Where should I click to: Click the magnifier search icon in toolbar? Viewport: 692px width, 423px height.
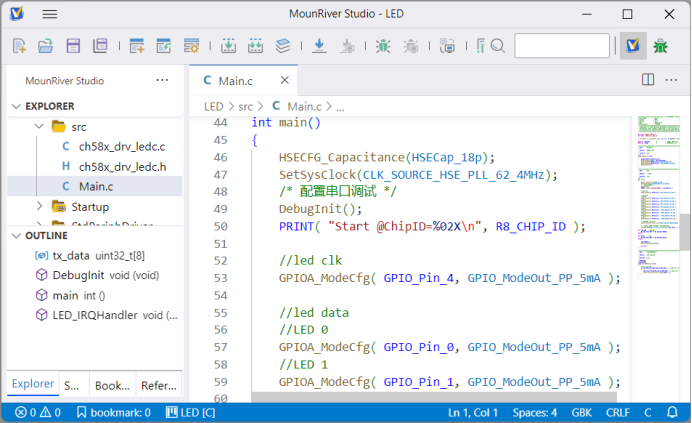coord(497,46)
